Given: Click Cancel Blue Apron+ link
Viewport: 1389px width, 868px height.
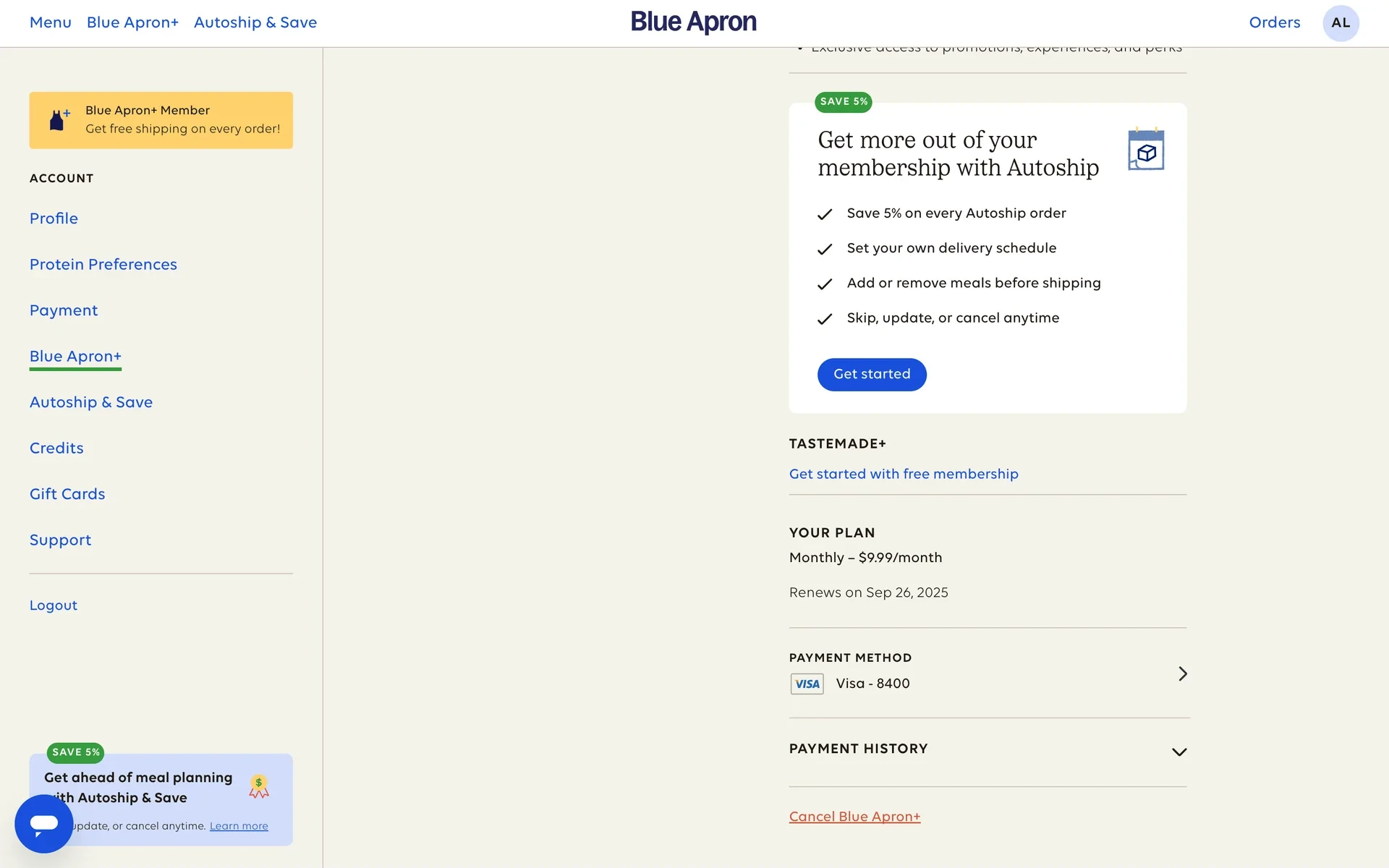Looking at the screenshot, I should (x=854, y=817).
